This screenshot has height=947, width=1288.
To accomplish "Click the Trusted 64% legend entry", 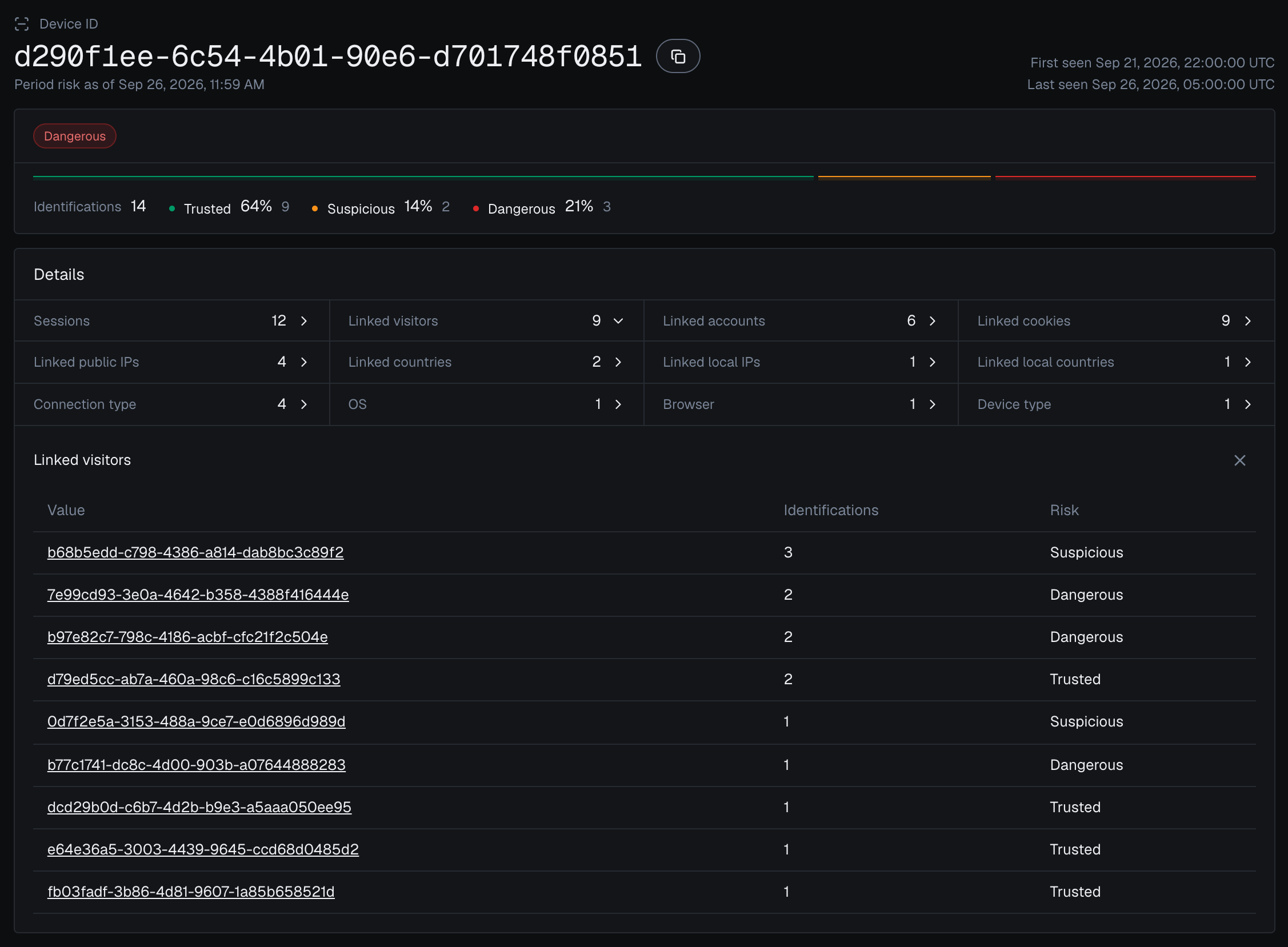I will coord(229,207).
